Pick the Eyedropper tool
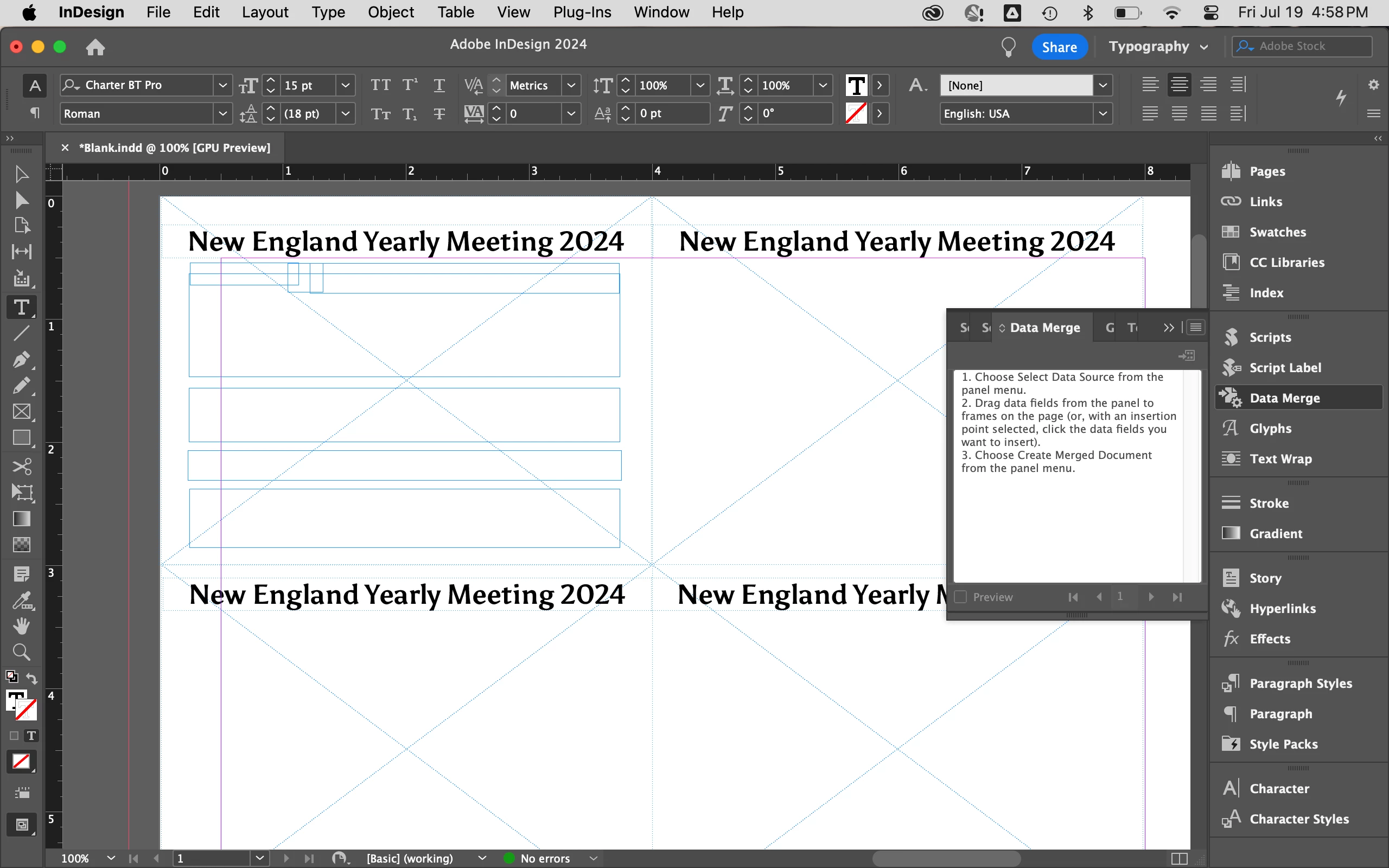This screenshot has height=868, width=1389. (x=21, y=601)
